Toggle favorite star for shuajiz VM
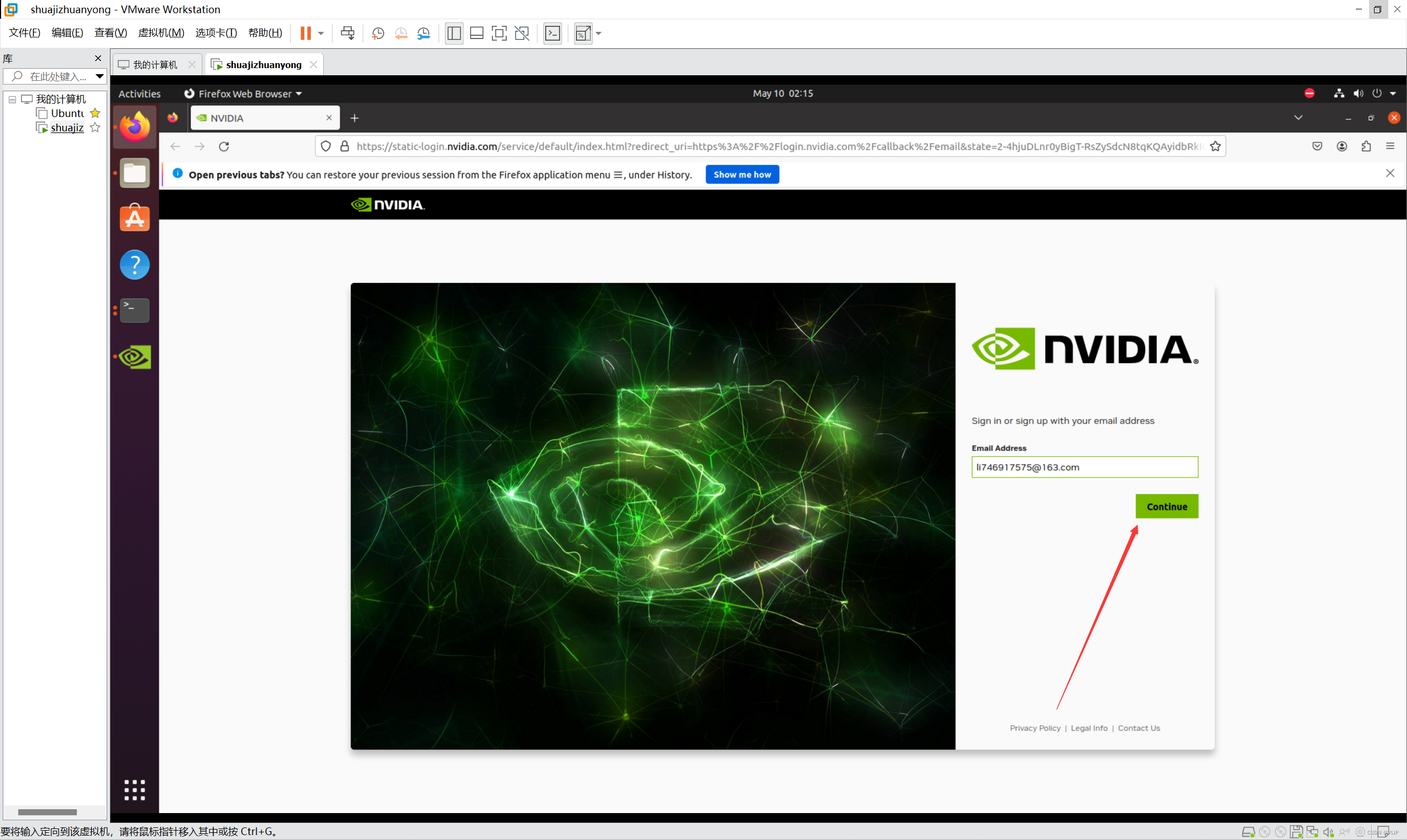 coord(95,128)
